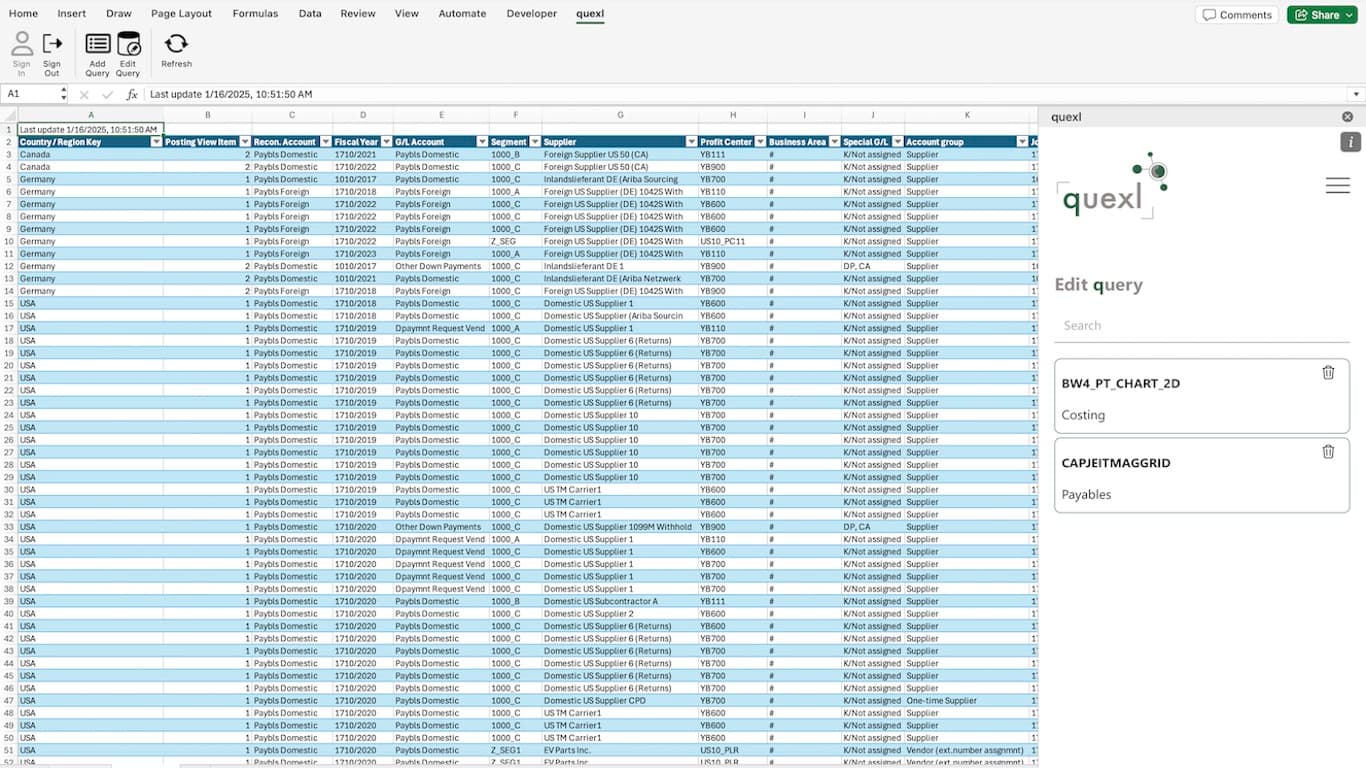Select the quexl ribbon tab

(590, 13)
